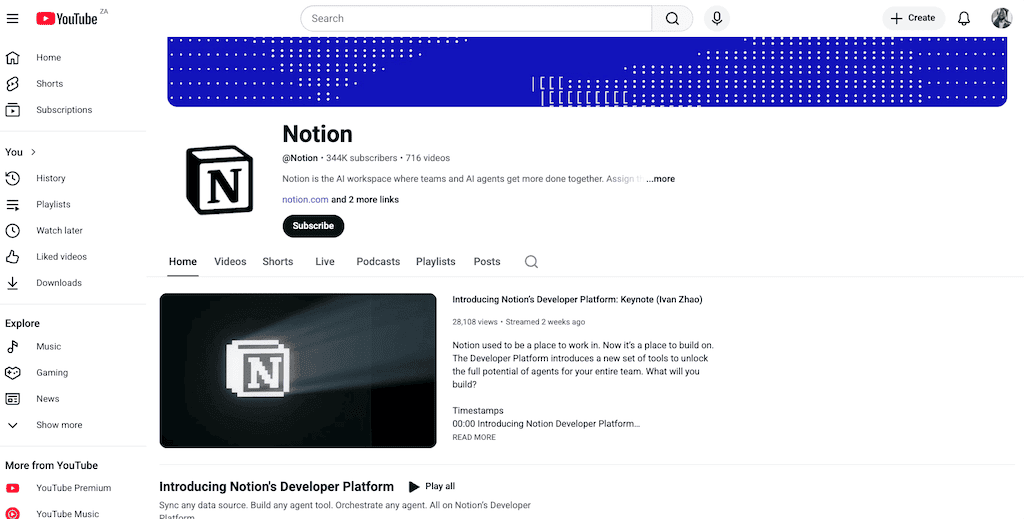
Task: Click '716 videos' text
Action: 428,158
